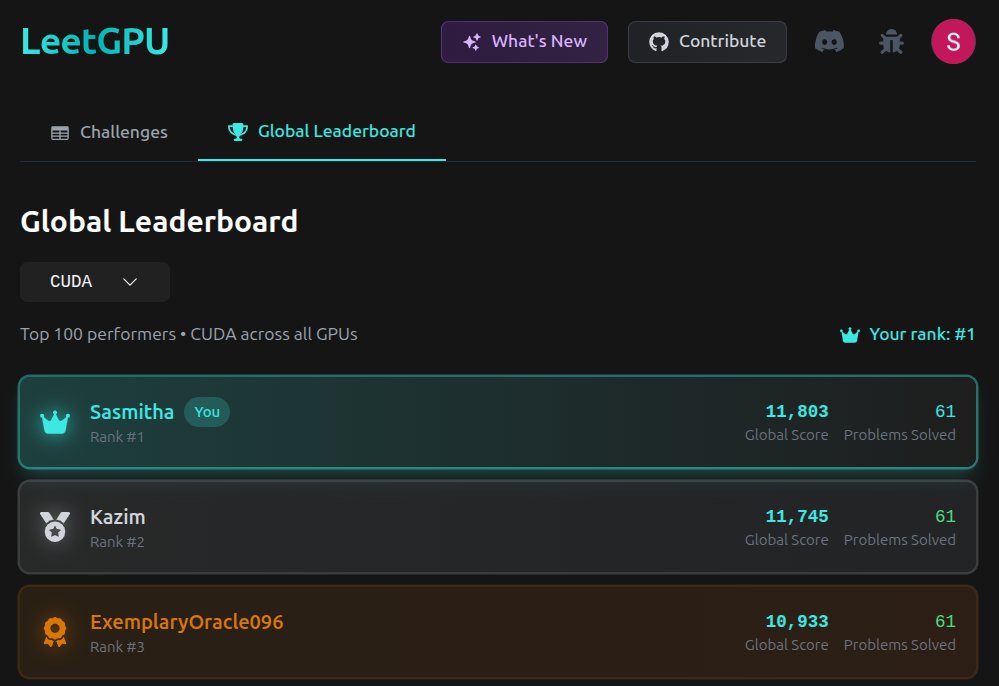
Task: Open the user avatar S menu
Action: (x=953, y=42)
